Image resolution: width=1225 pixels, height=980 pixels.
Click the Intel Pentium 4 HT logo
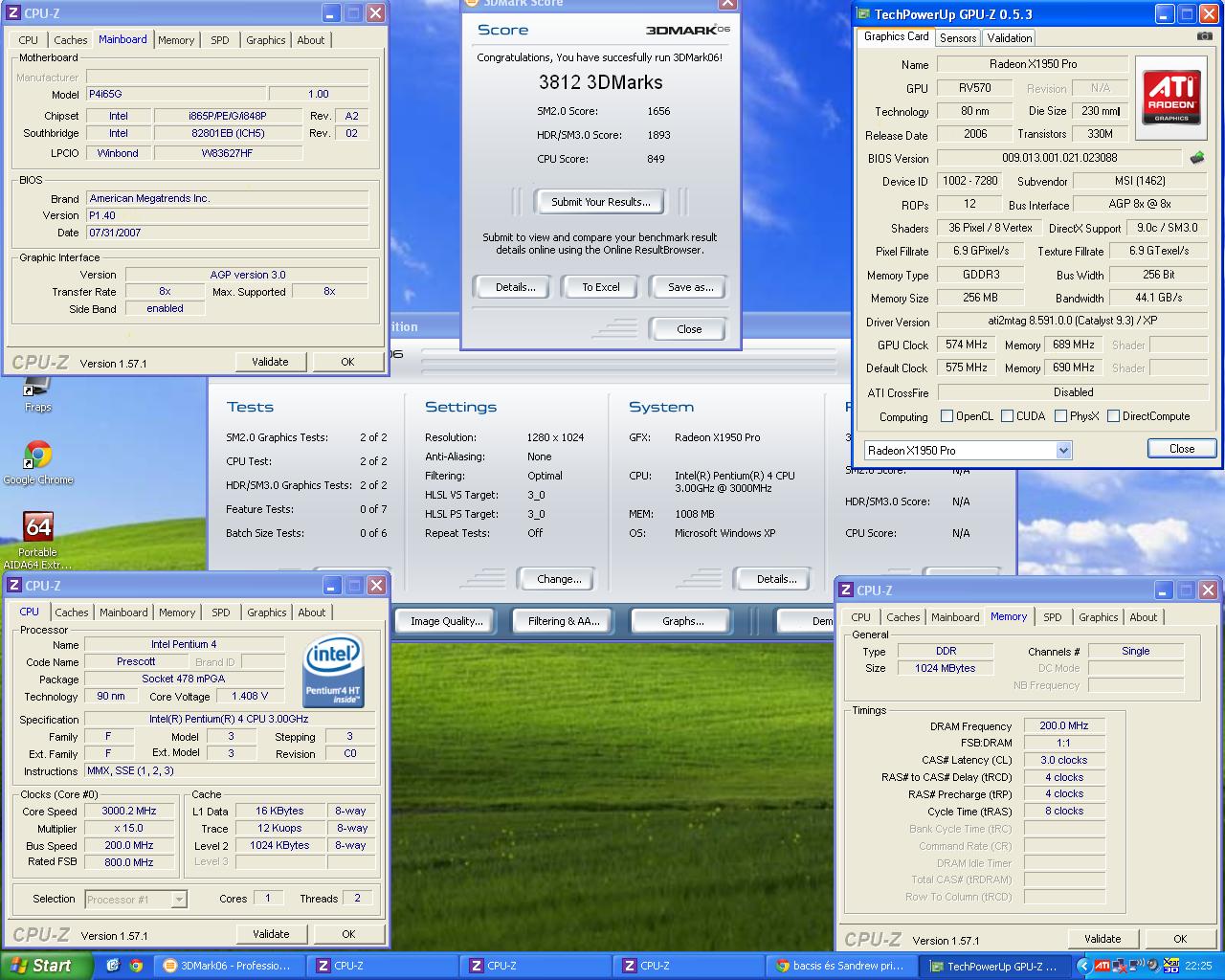coord(332,673)
